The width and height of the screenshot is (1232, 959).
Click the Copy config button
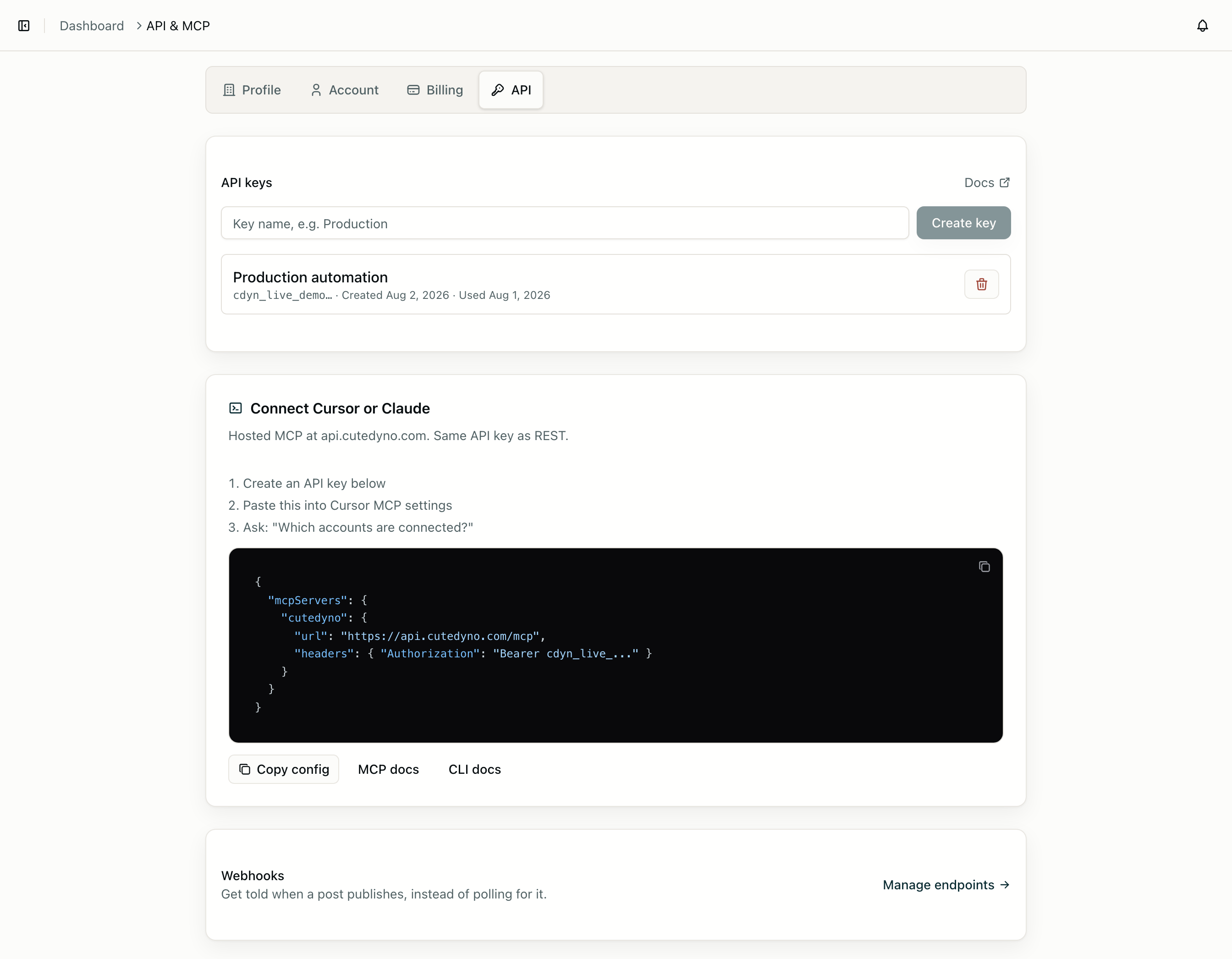click(284, 770)
